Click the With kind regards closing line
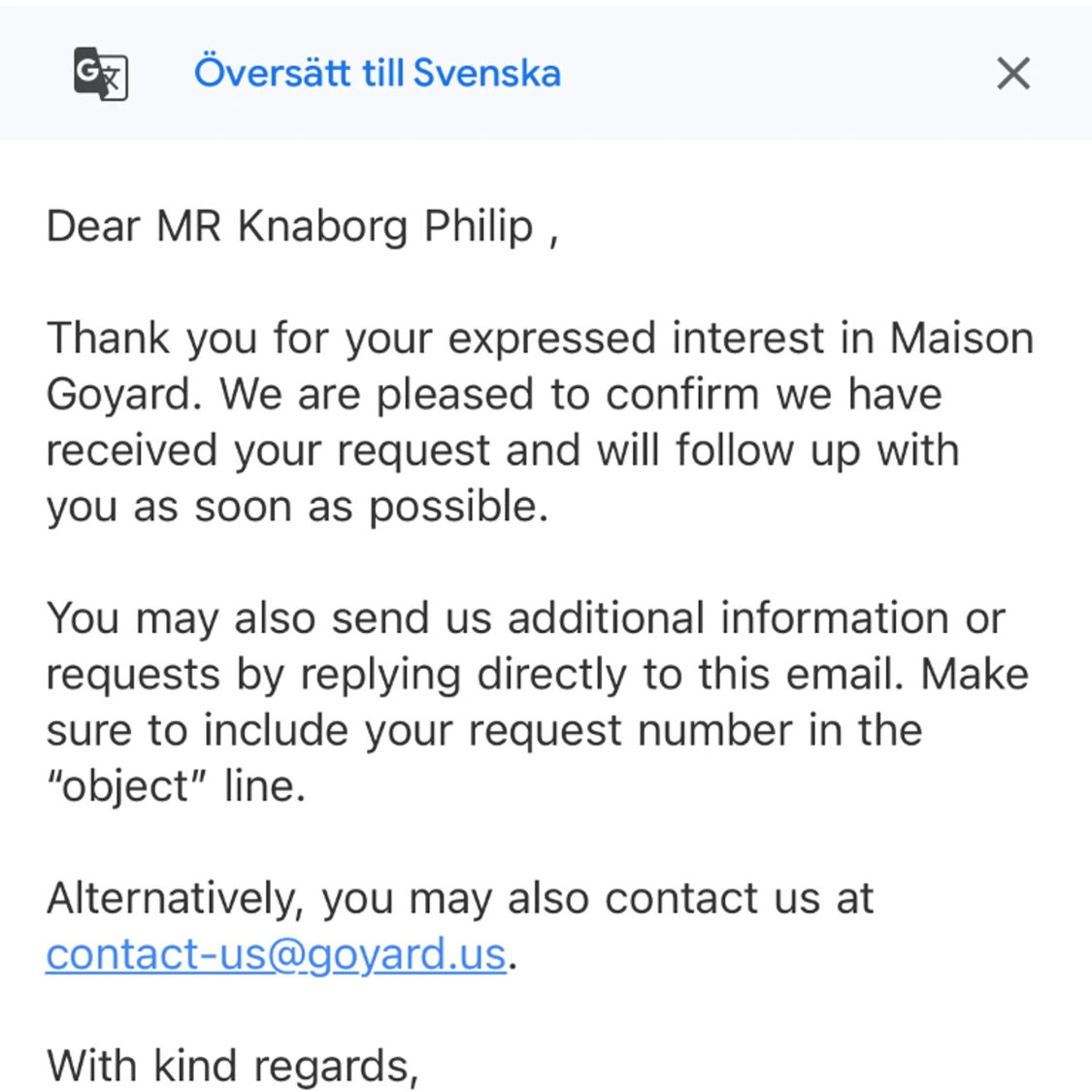The height and width of the screenshot is (1092, 1092). [x=233, y=1066]
